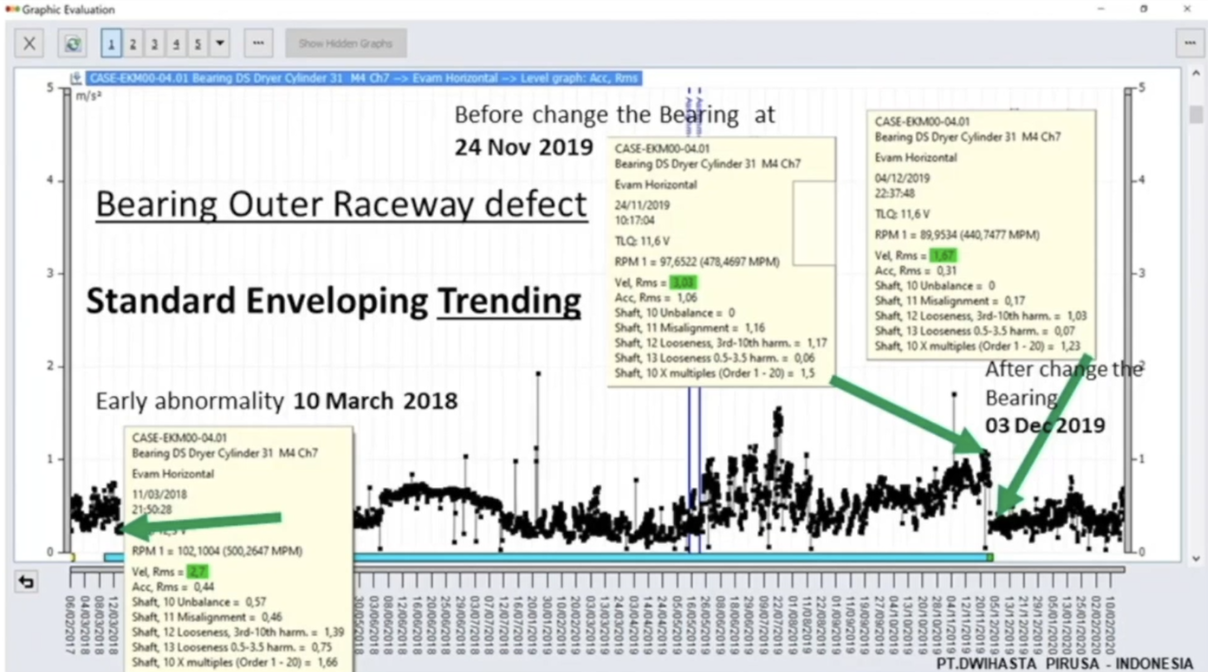Click the Show Hidden Graphs button

pyautogui.click(x=345, y=44)
